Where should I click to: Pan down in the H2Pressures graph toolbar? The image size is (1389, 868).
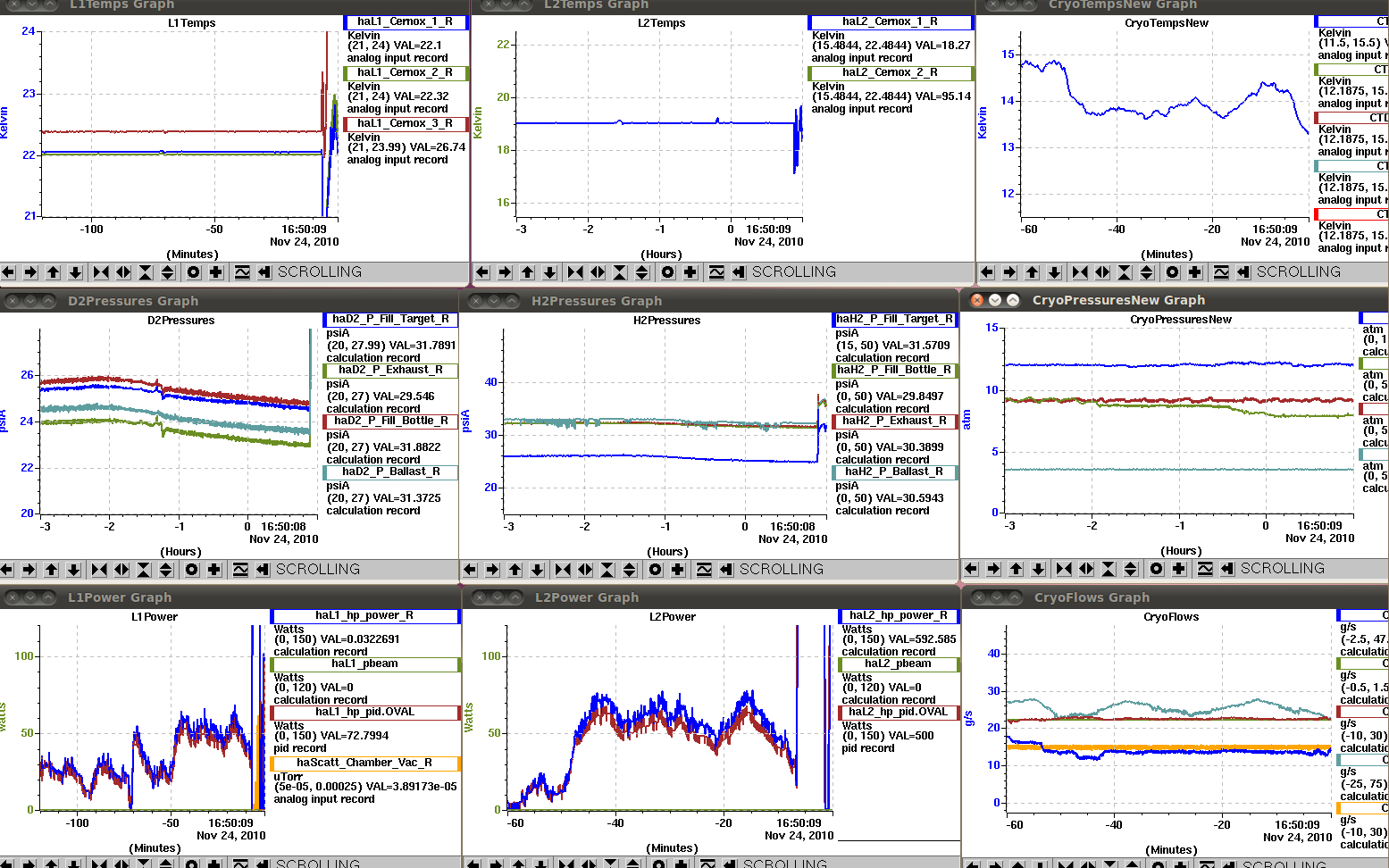[537, 570]
